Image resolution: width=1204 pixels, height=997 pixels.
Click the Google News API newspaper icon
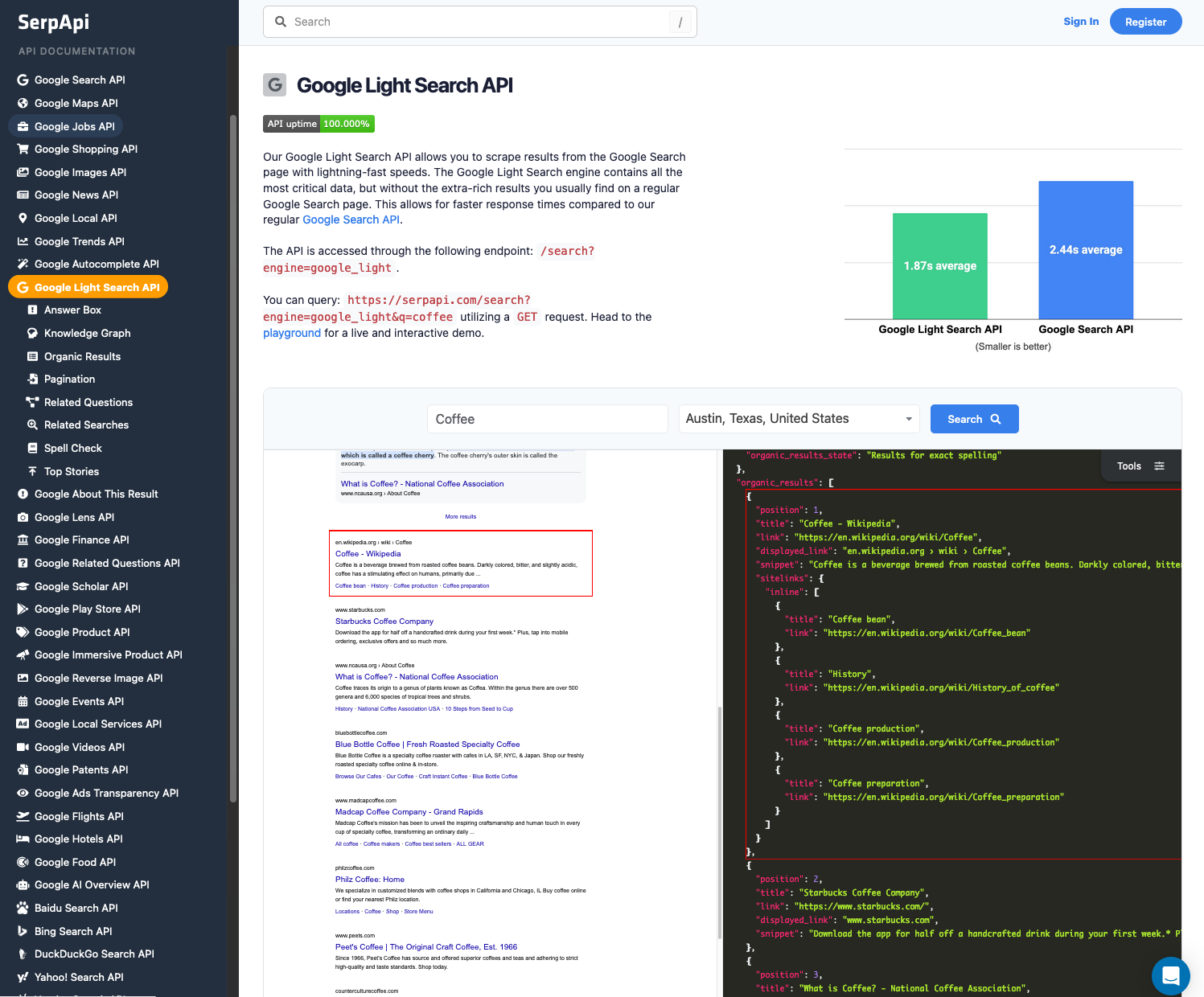point(23,195)
